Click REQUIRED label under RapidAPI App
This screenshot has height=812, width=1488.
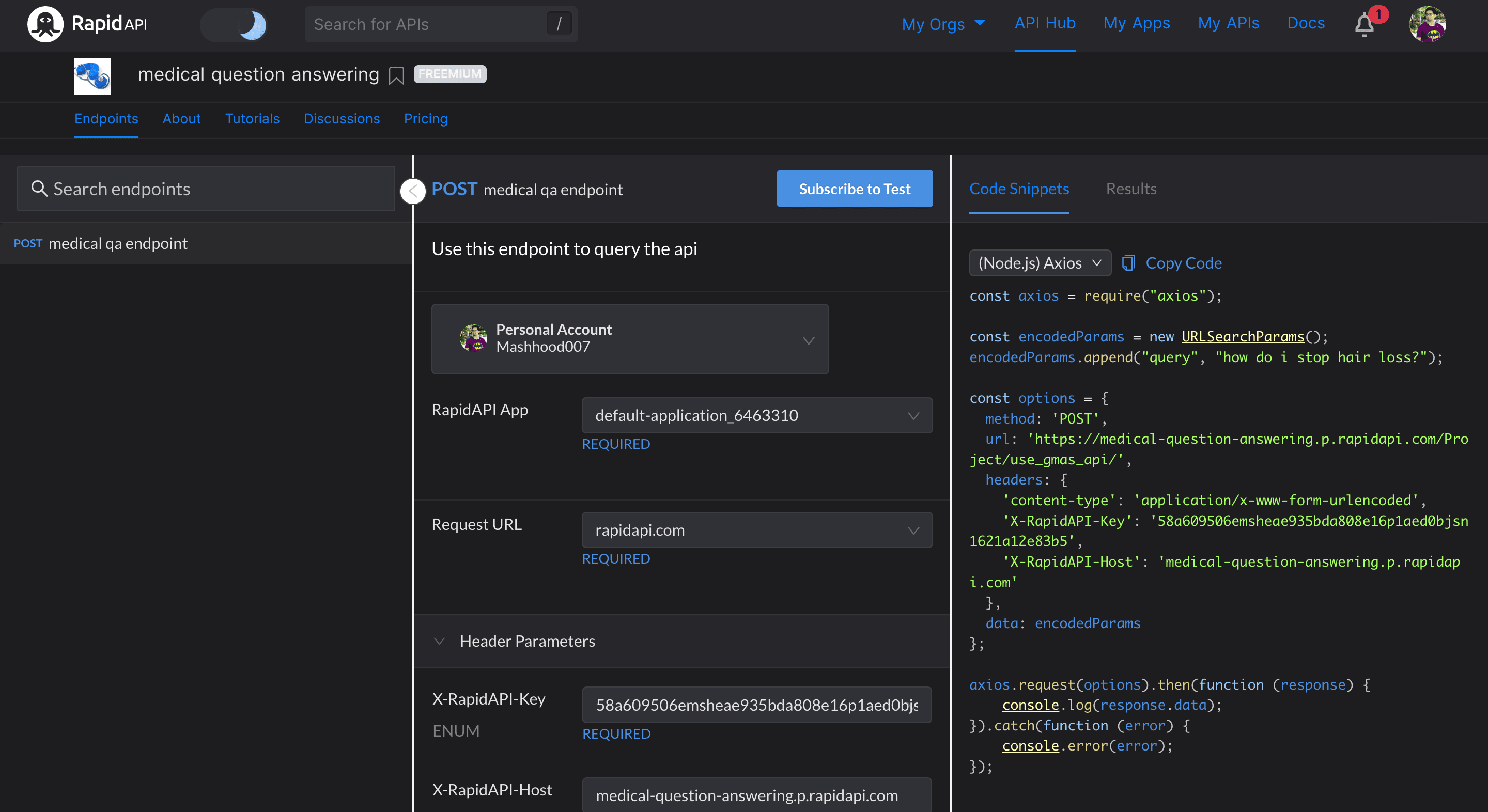coord(616,444)
